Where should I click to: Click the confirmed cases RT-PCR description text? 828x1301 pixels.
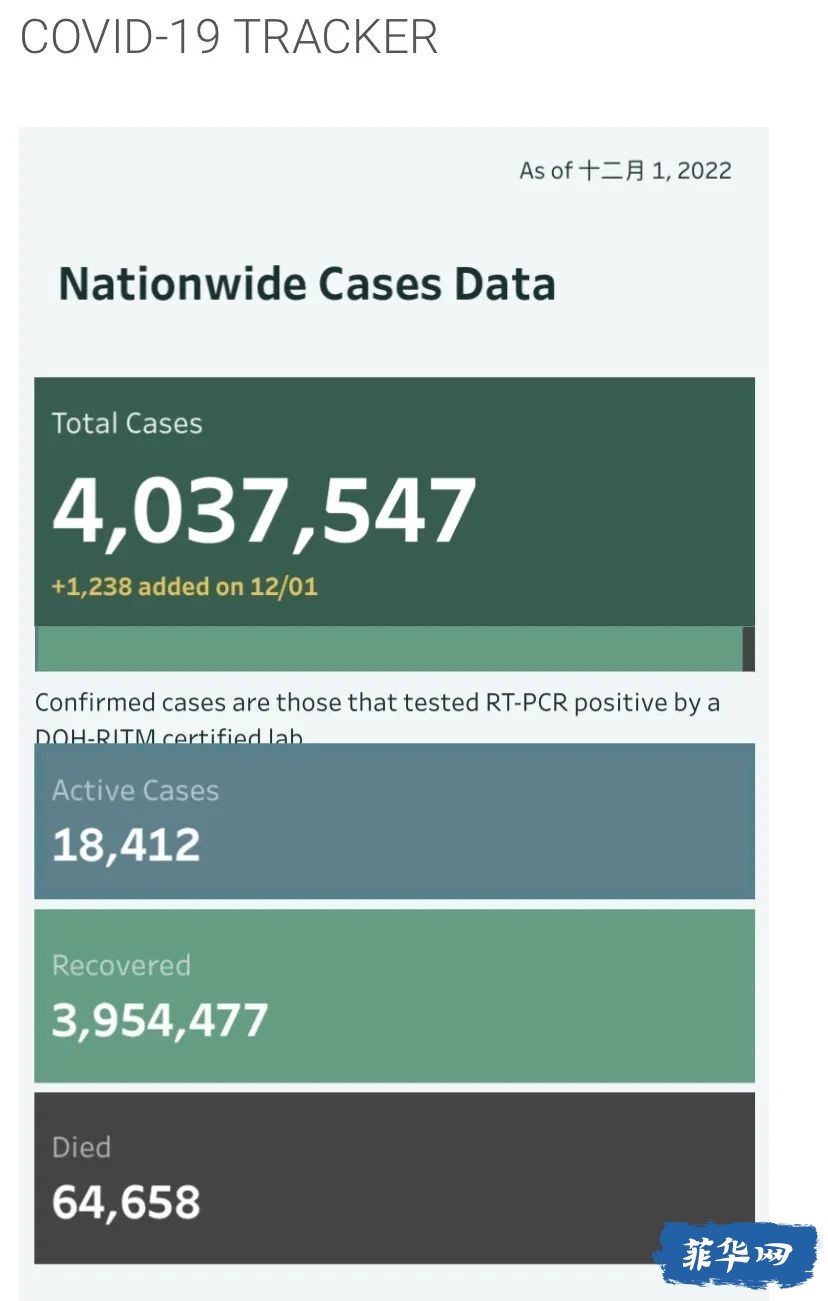click(x=378, y=716)
